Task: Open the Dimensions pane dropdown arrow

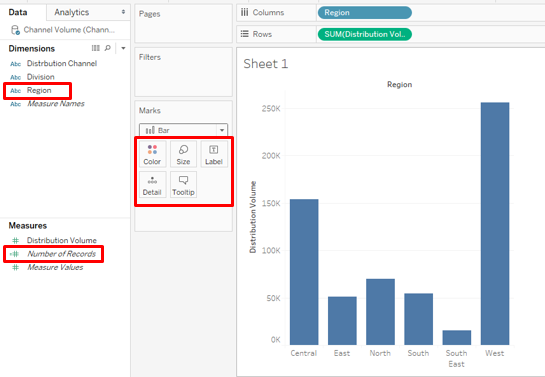Action: point(123,48)
